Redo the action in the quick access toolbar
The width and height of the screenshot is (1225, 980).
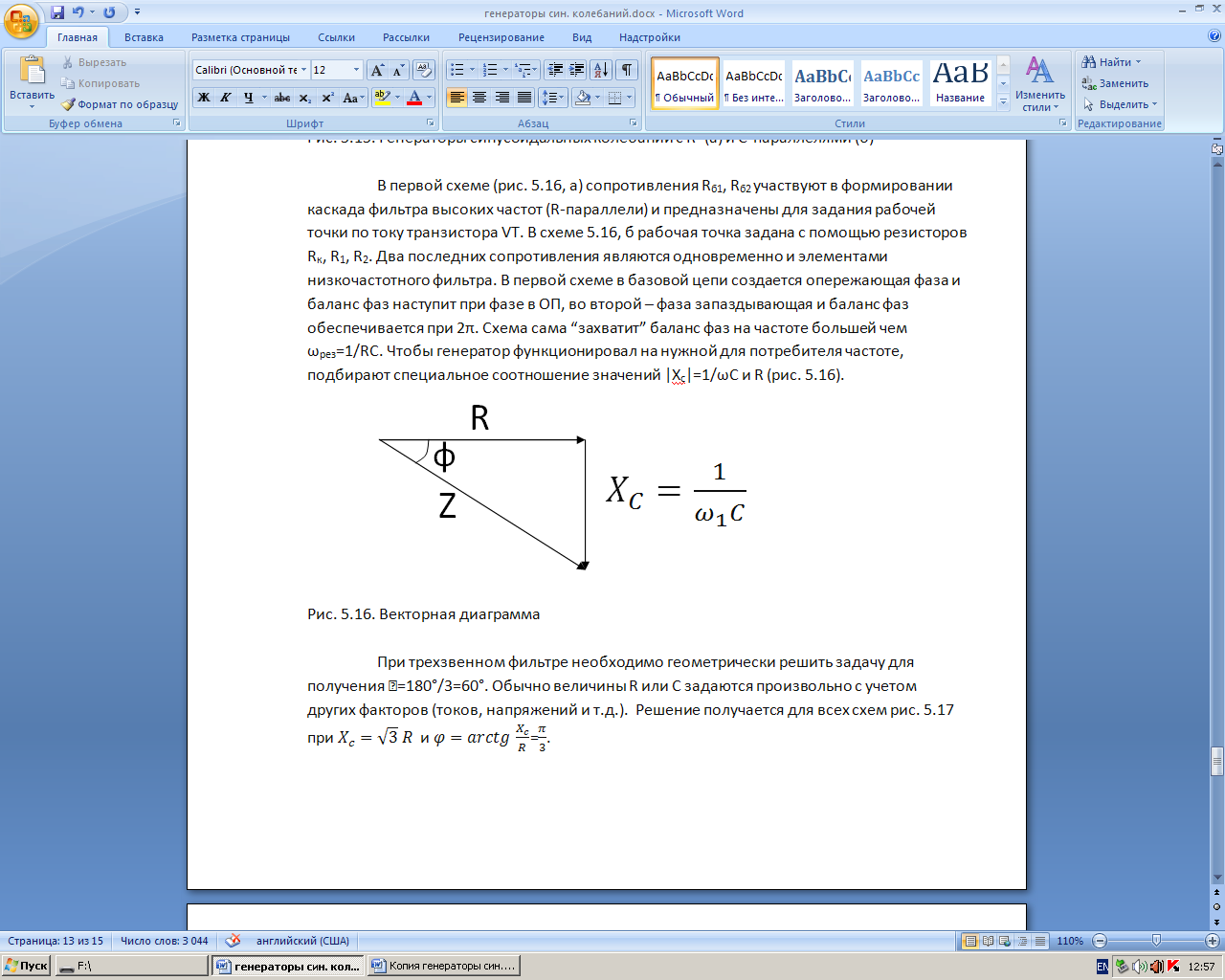109,12
